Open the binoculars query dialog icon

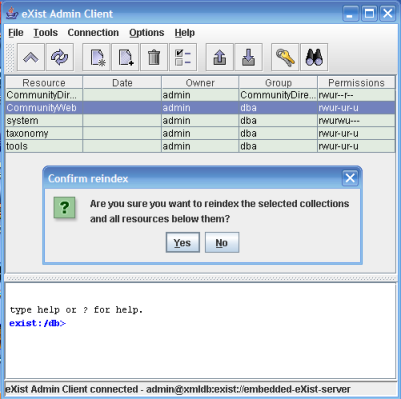(x=314, y=57)
